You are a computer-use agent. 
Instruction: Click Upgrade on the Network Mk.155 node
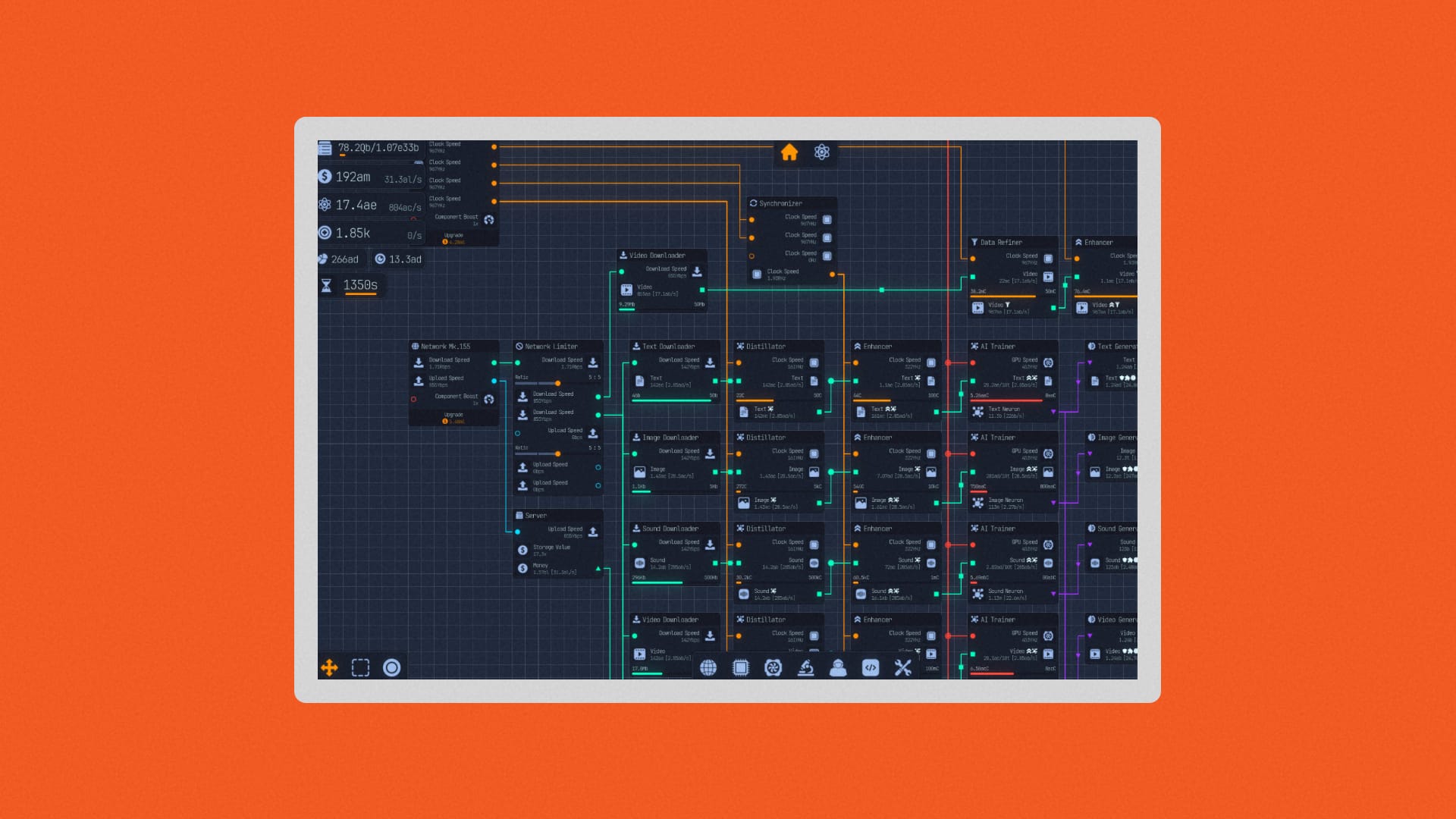[x=453, y=417]
